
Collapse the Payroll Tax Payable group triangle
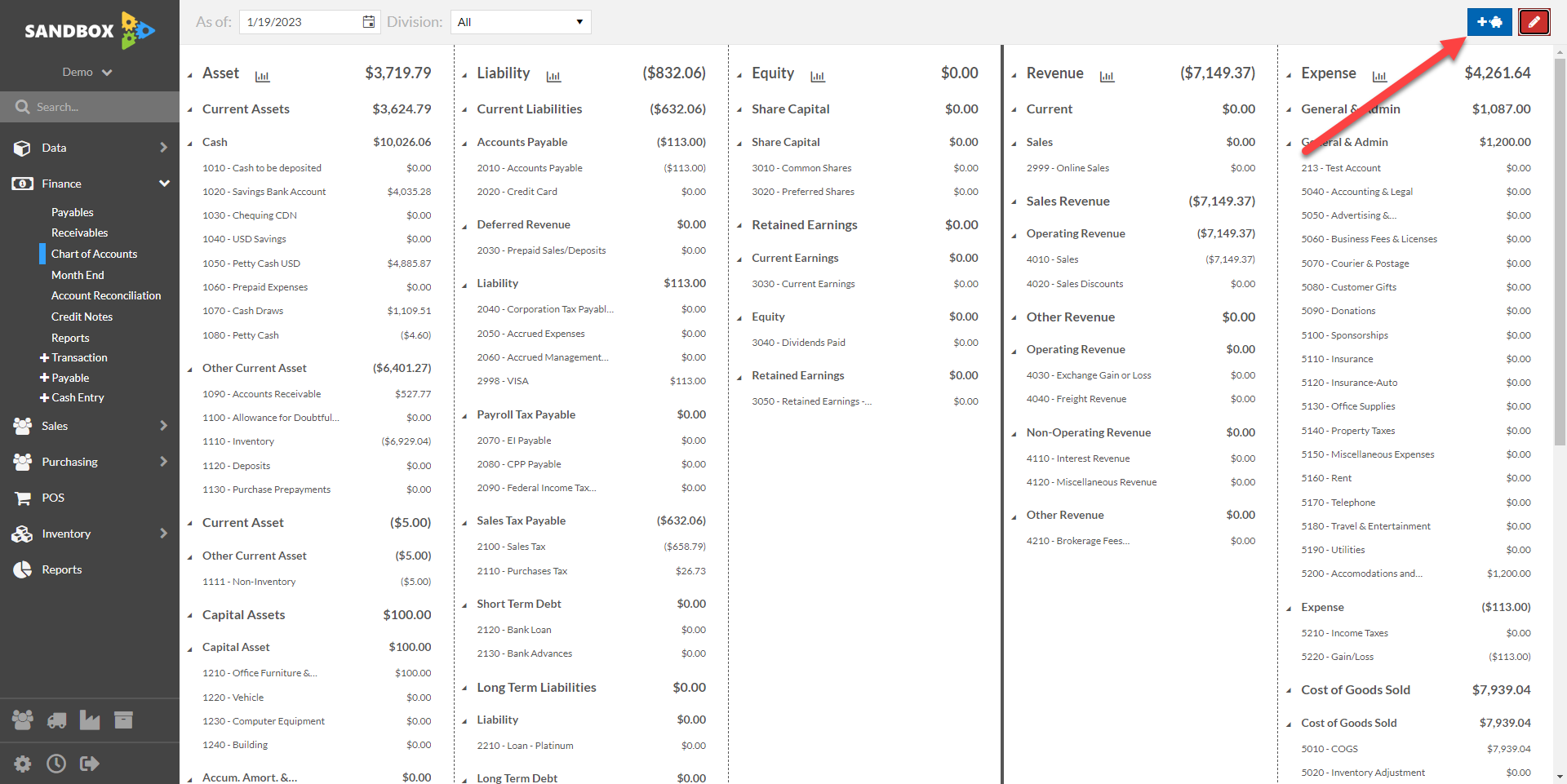465,415
